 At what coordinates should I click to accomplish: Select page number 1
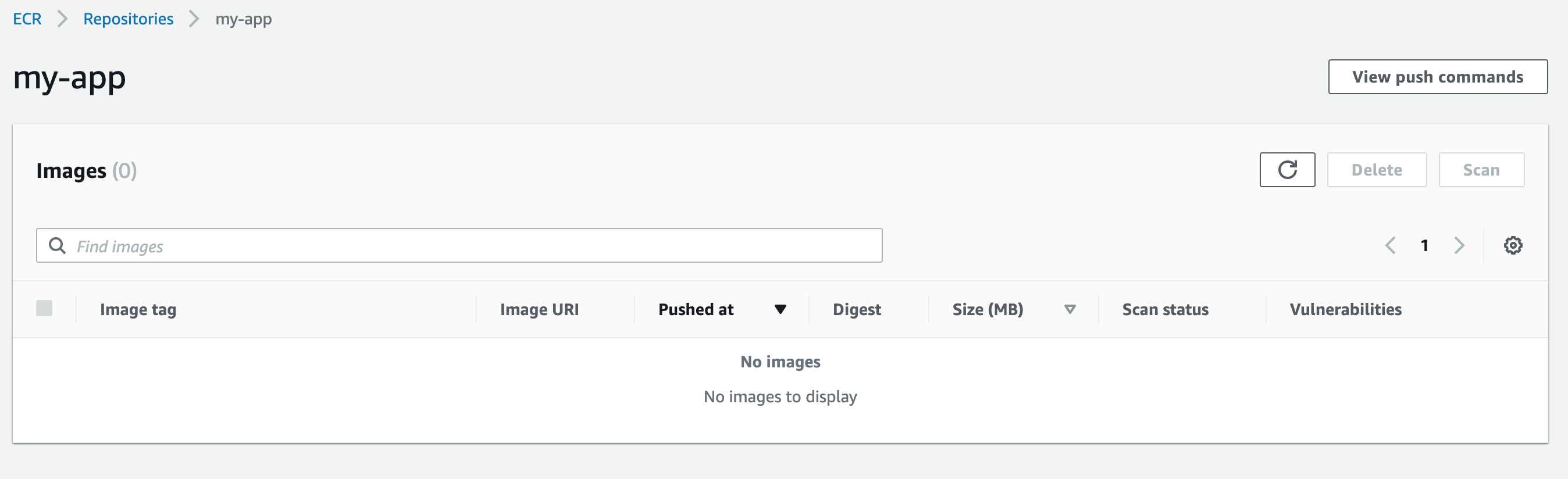tap(1424, 245)
